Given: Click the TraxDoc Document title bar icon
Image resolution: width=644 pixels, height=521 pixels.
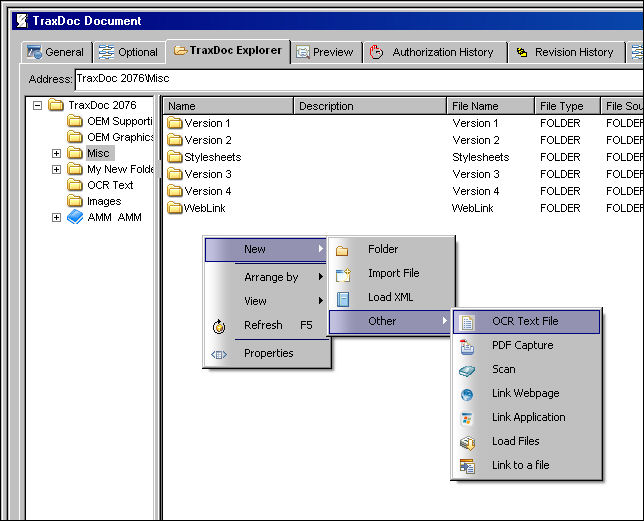Looking at the screenshot, I should click(22, 21).
